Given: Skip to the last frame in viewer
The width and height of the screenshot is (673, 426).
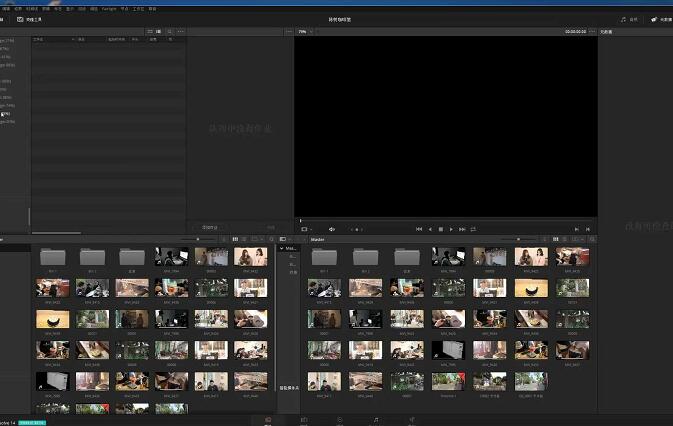Looking at the screenshot, I should (462, 230).
